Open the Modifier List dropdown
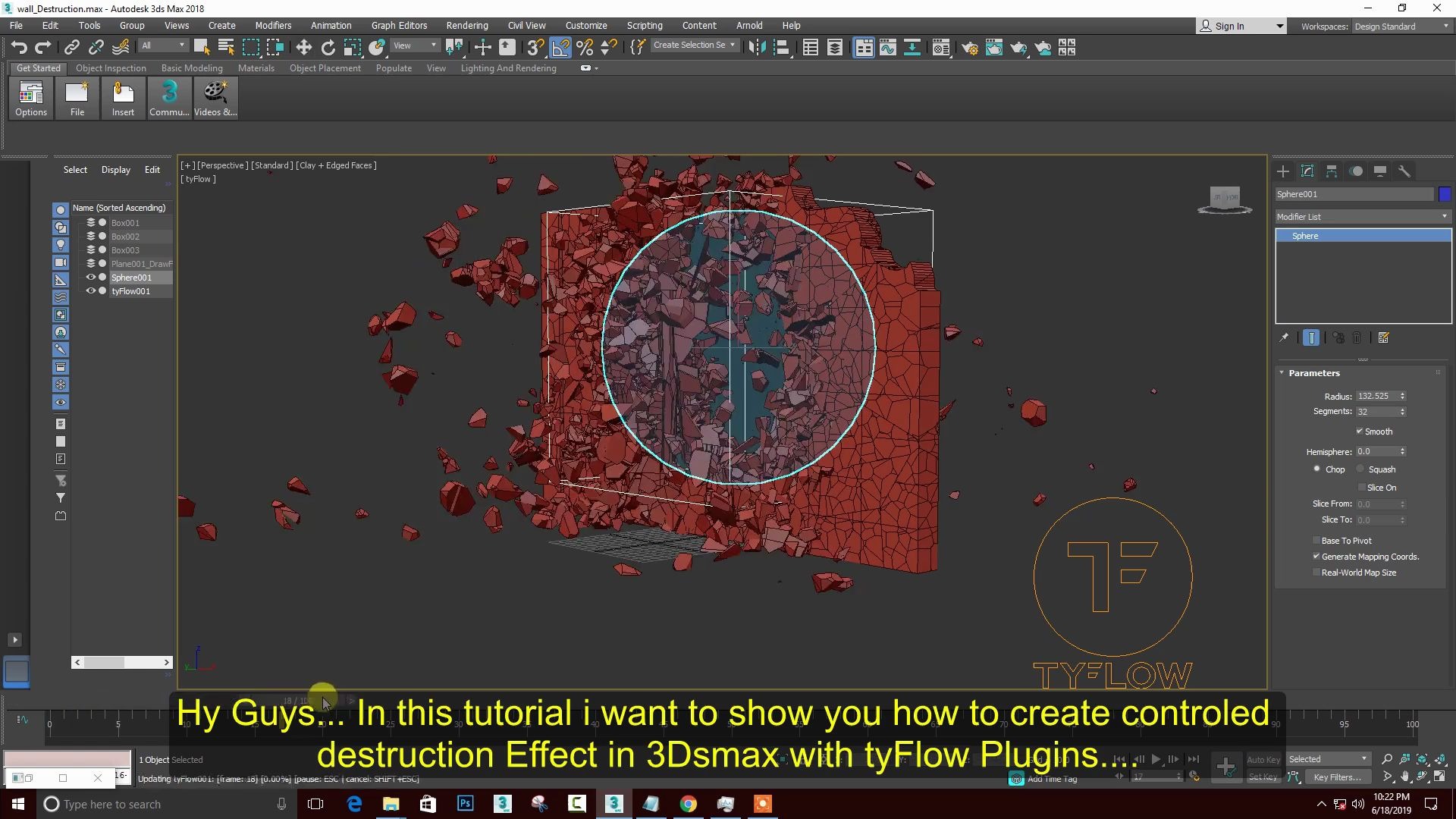 (1362, 217)
